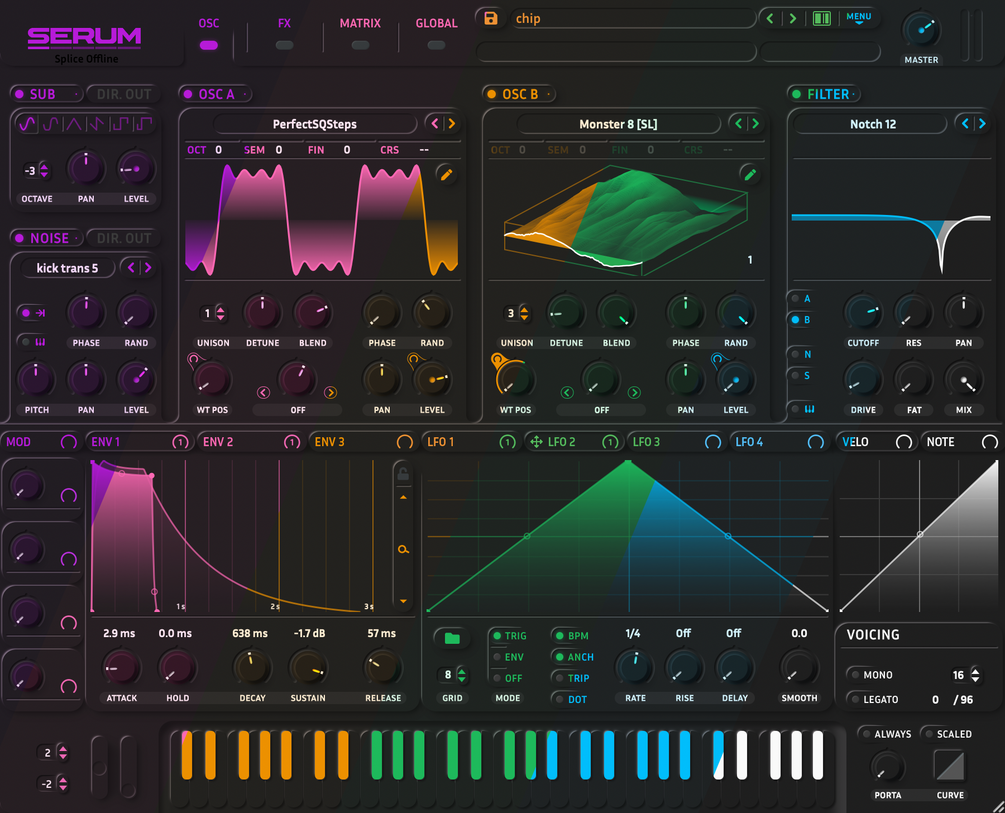Screen dimensions: 1005x813
Task: Click the LFO 2 move crosshair icon
Action: pos(536,442)
